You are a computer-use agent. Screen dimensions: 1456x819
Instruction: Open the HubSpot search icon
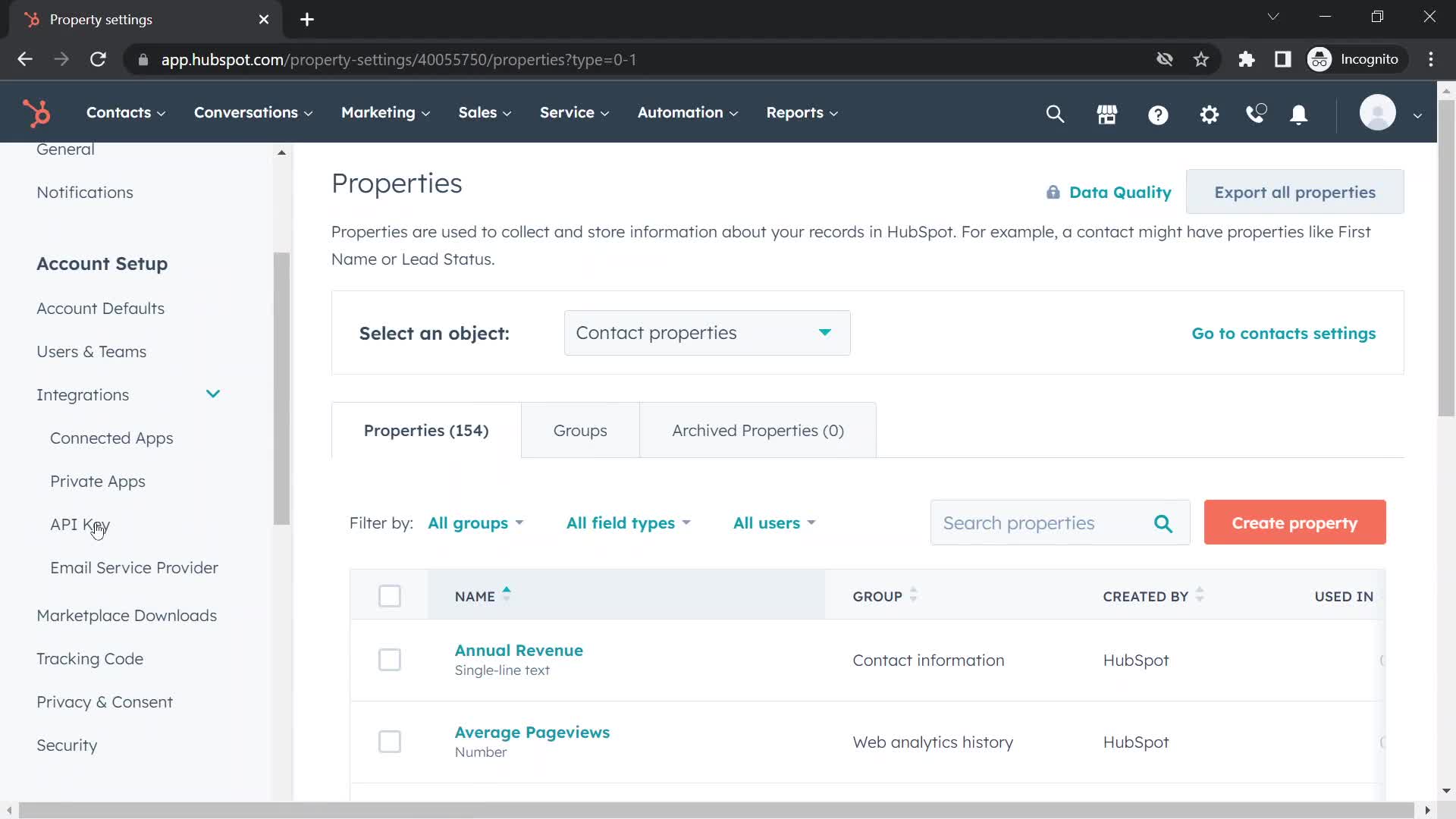[x=1056, y=113]
